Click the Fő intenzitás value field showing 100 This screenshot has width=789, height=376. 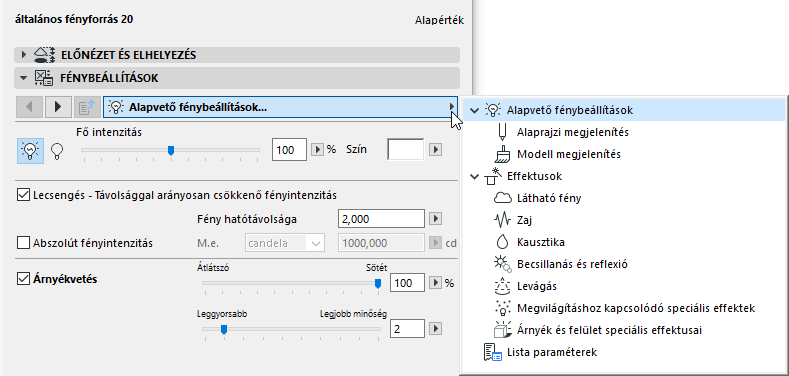pos(289,150)
